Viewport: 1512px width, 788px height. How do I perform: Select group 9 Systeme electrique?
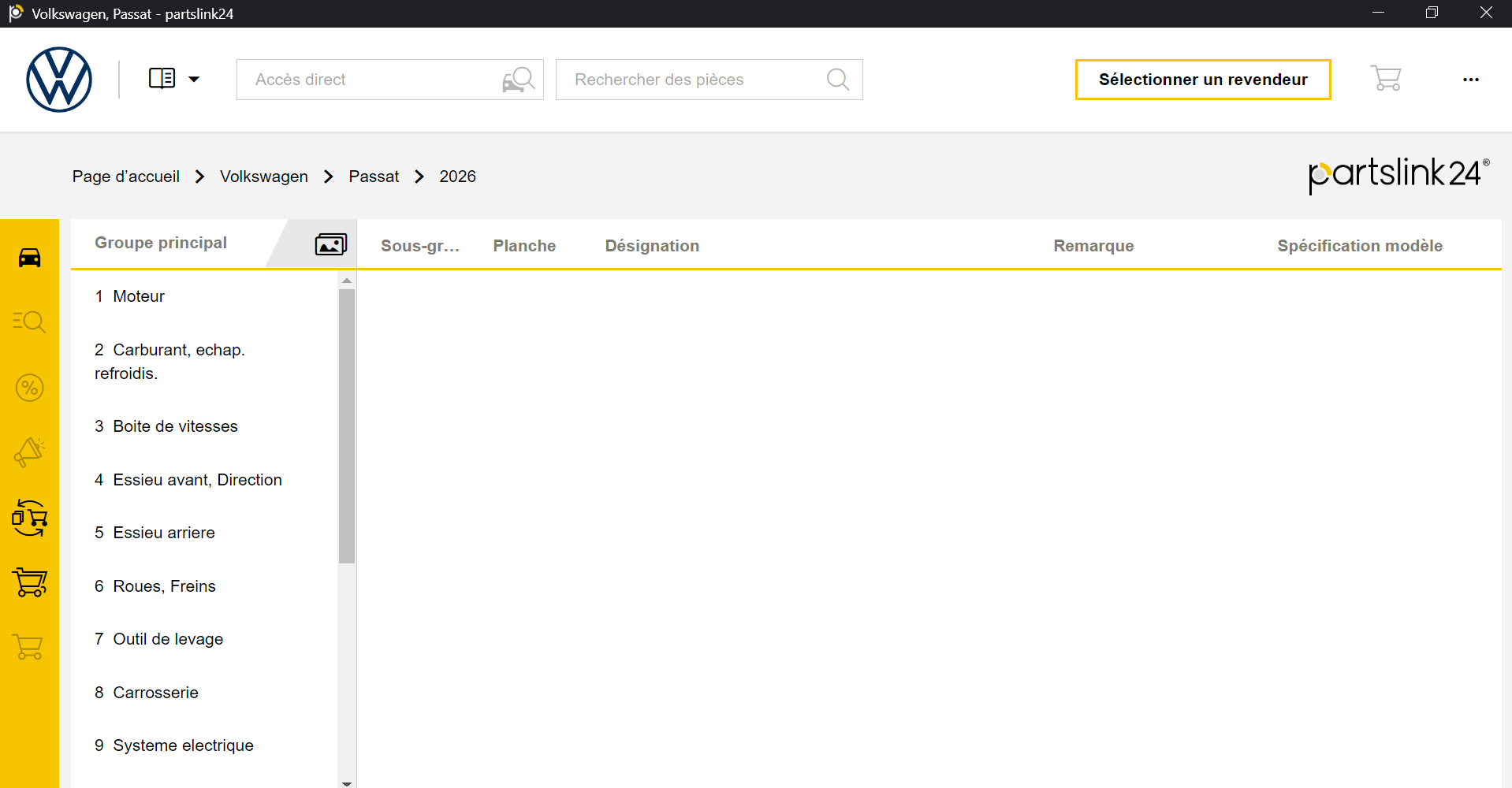(x=204, y=745)
